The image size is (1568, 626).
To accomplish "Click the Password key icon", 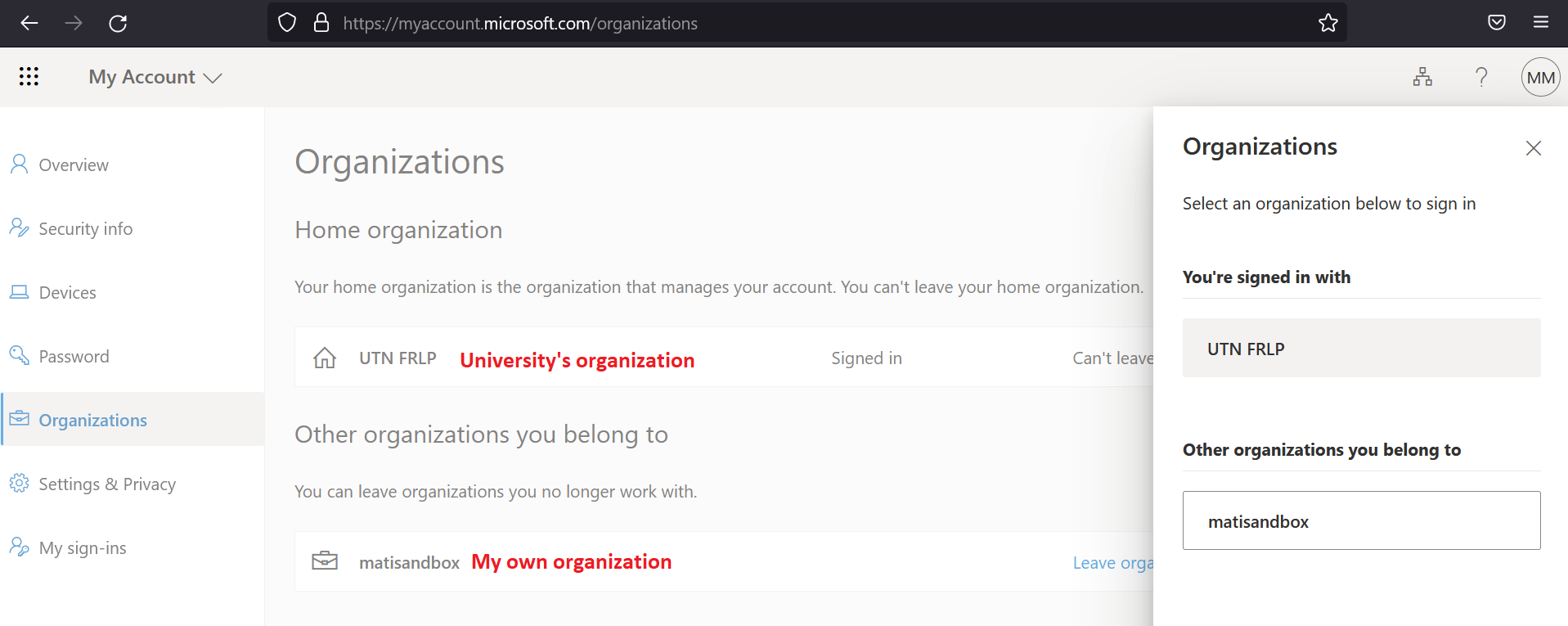I will 19,355.
